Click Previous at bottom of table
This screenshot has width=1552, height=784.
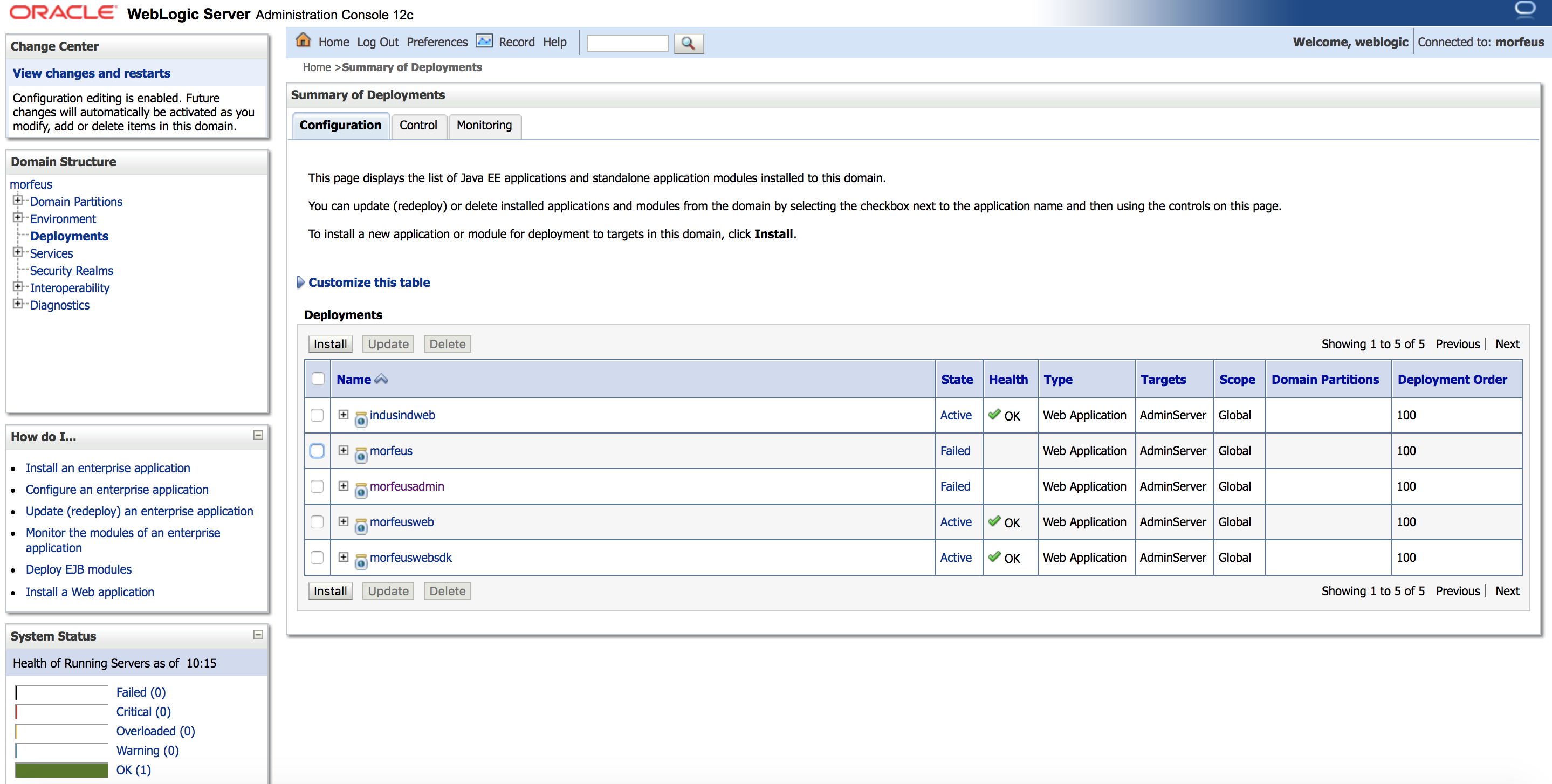coord(1458,591)
